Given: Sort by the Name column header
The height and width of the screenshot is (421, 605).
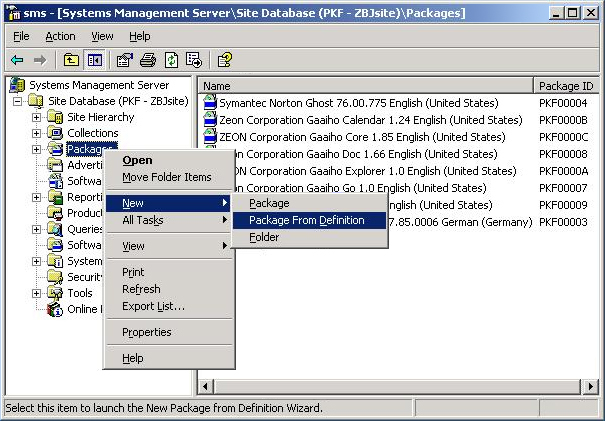Looking at the screenshot, I should (x=366, y=86).
